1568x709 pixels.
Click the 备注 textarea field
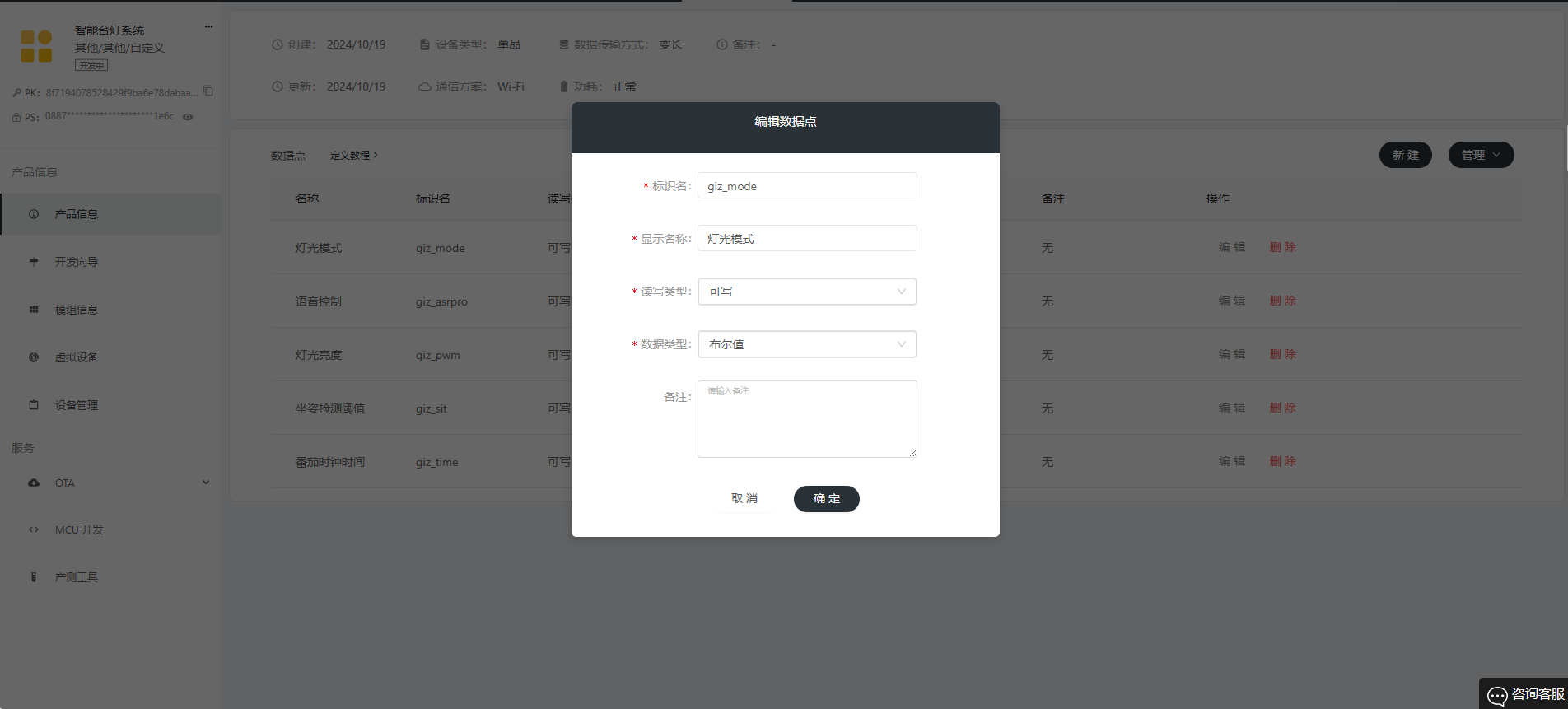point(806,419)
